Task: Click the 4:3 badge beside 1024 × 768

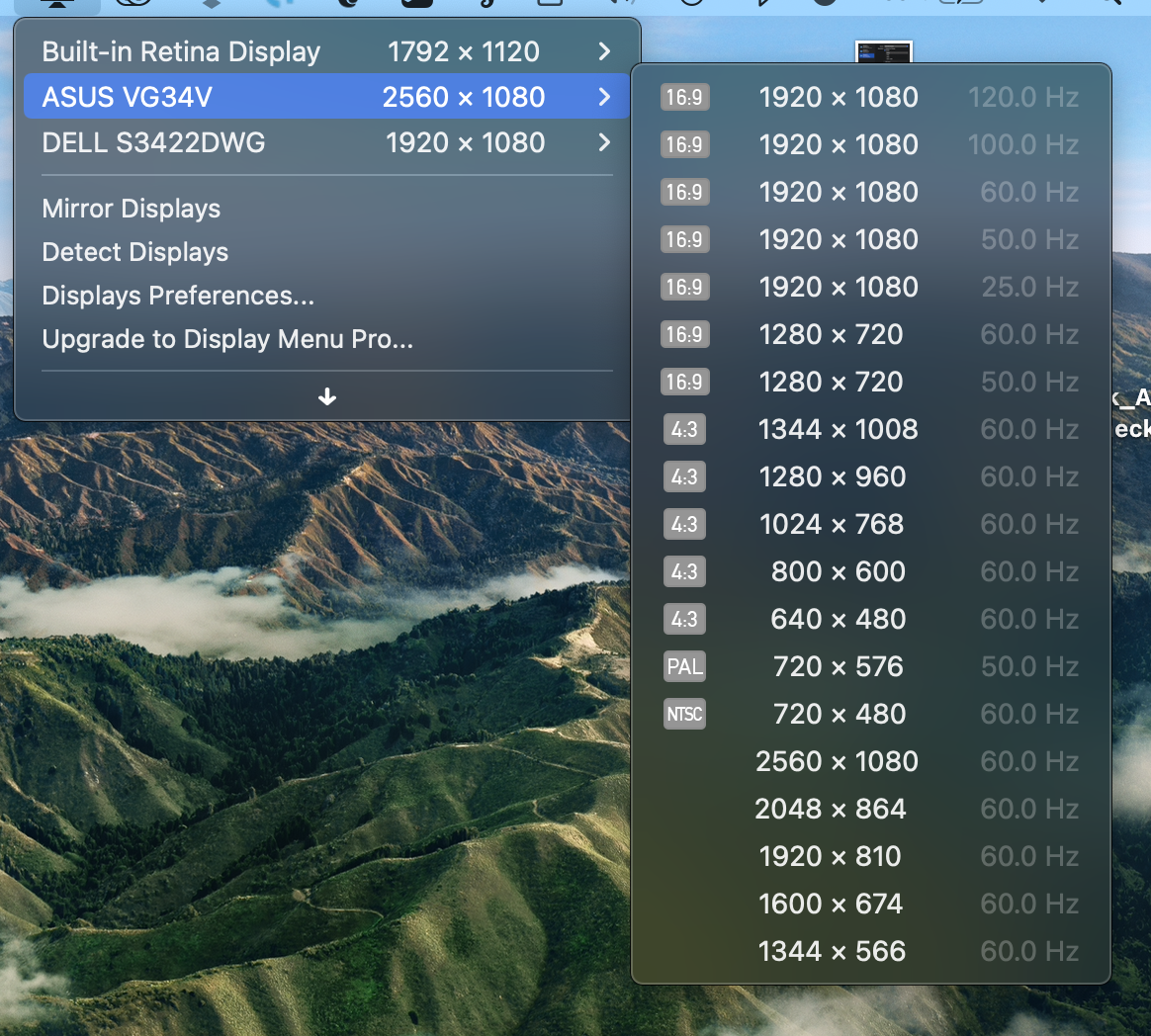Action: 685,524
